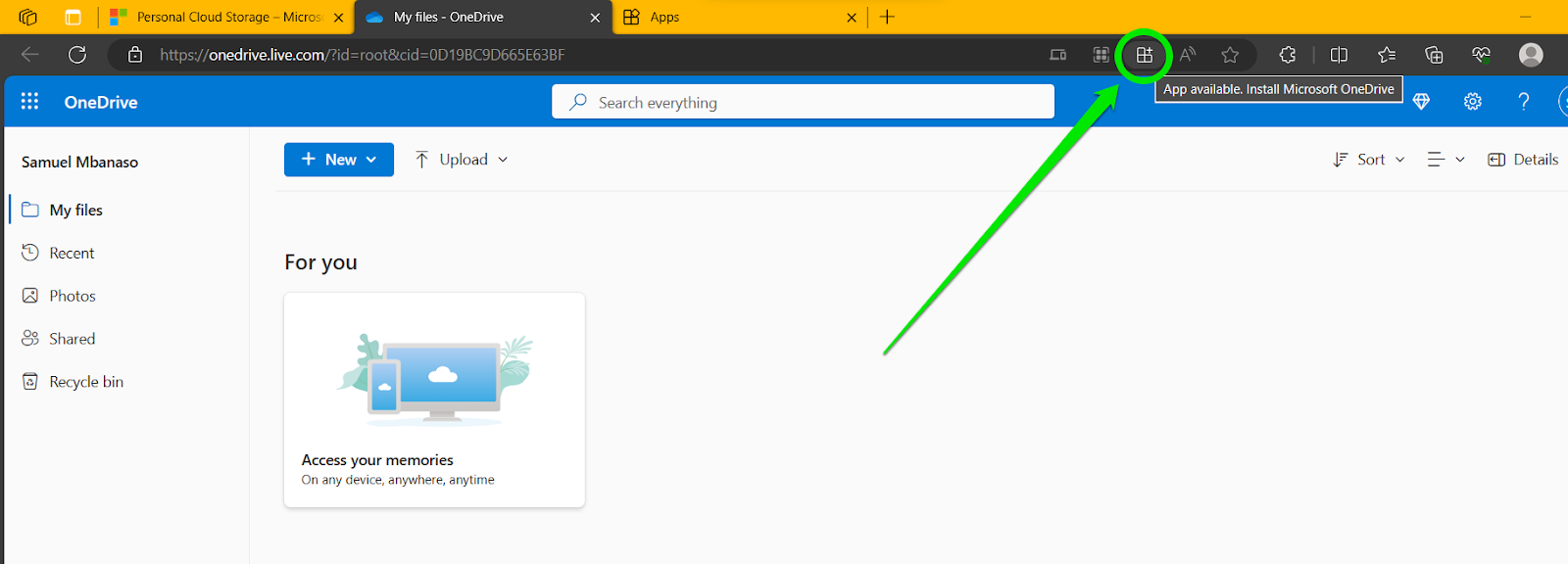Screen dimensions: 1568x564
Task: Open the Edge workspaces icon
Action: (x=27, y=17)
